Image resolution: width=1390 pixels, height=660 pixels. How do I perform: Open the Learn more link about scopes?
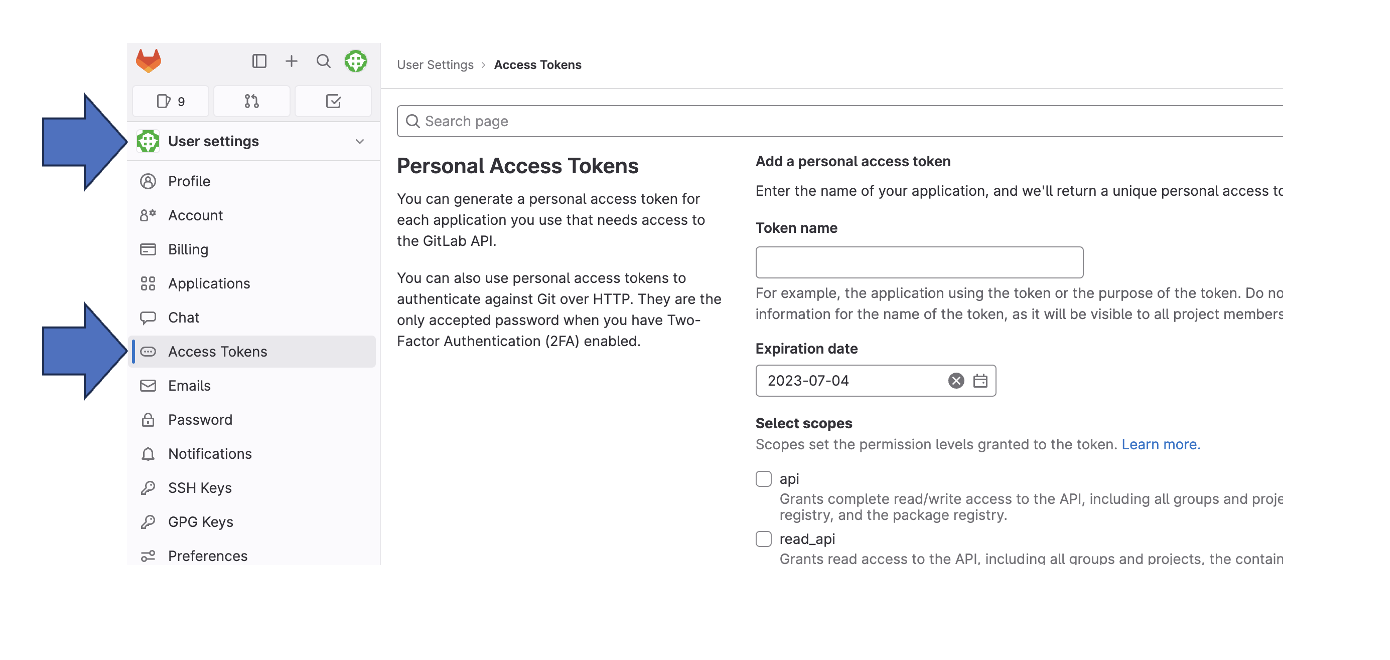(1159, 444)
